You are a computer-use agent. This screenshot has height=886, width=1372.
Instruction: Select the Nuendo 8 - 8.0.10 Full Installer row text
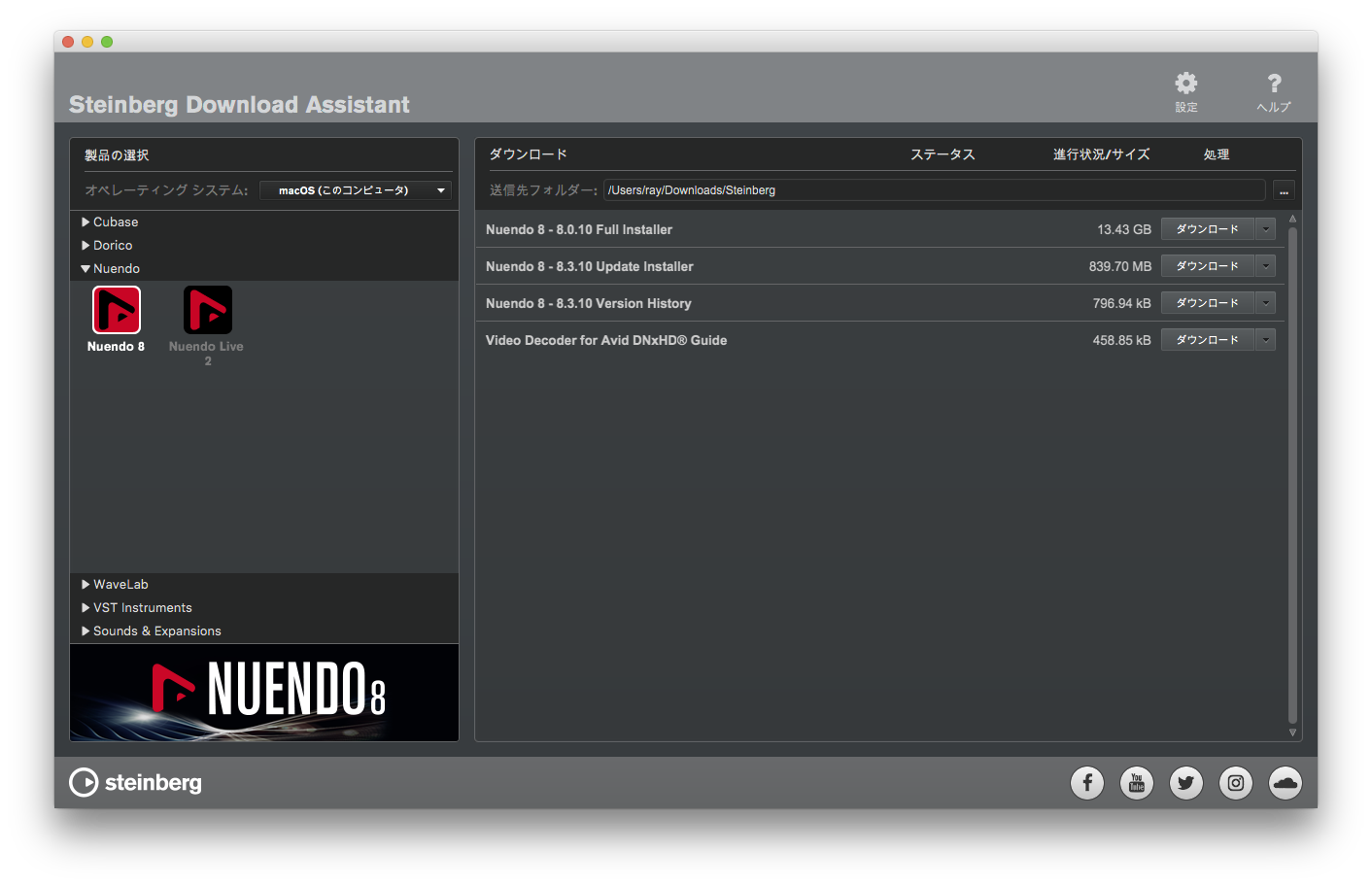coord(579,230)
